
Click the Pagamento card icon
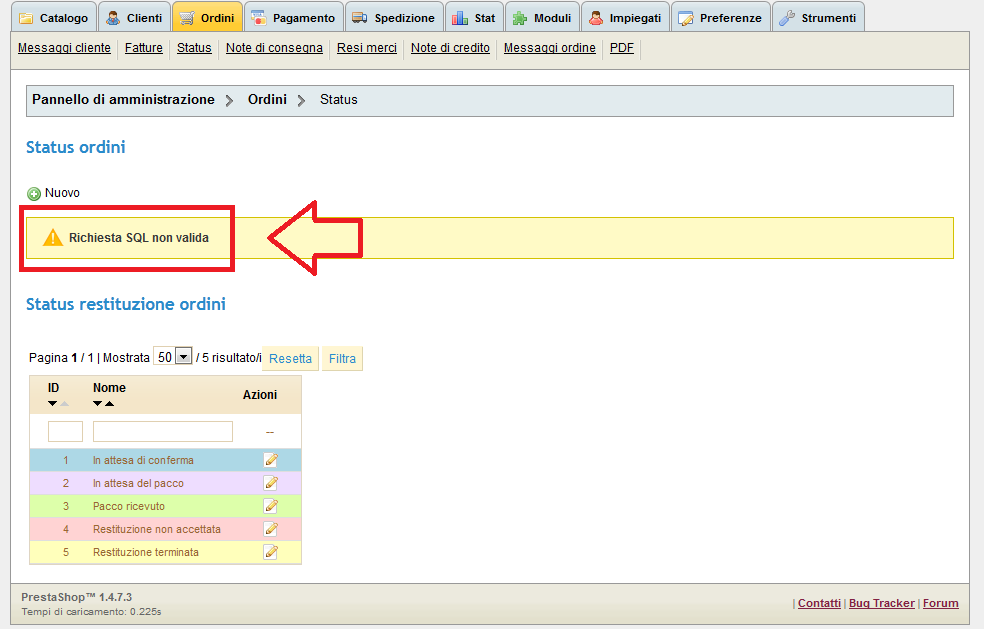[x=259, y=18]
